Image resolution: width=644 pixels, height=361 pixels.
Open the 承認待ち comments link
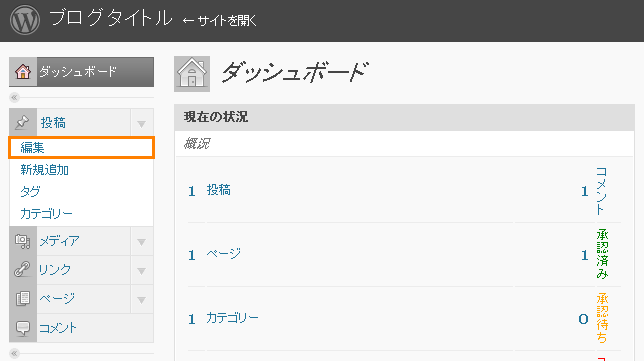click(602, 318)
